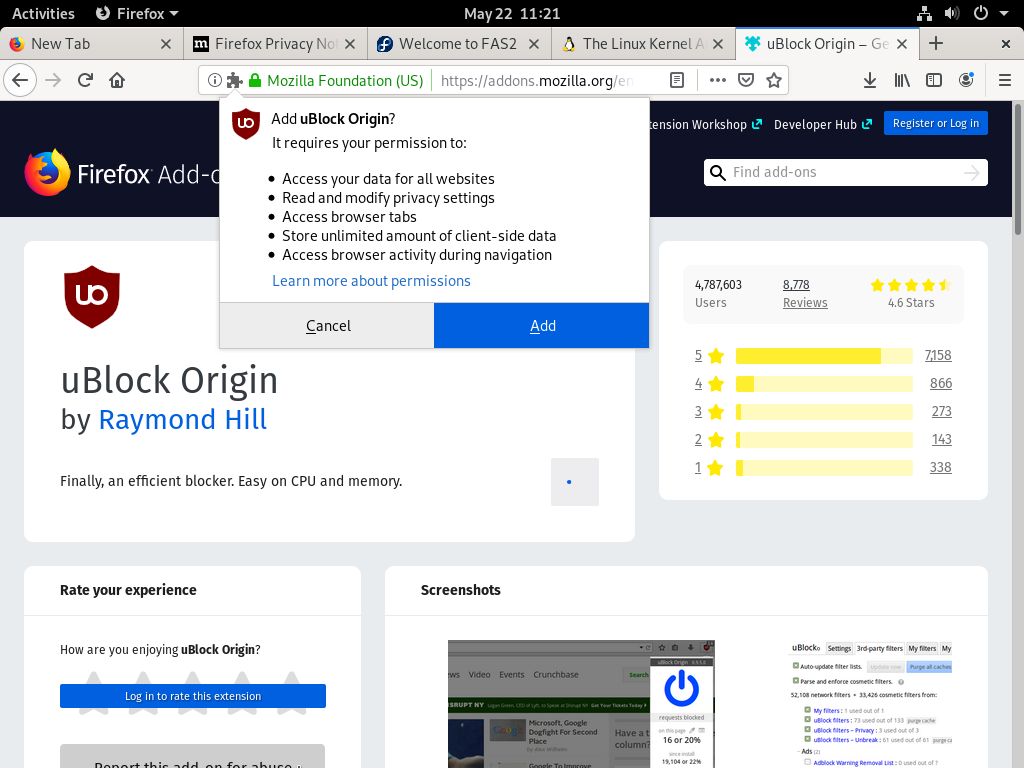Click the 5-star rating bar
This screenshot has height=768, width=1024.
(x=824, y=356)
